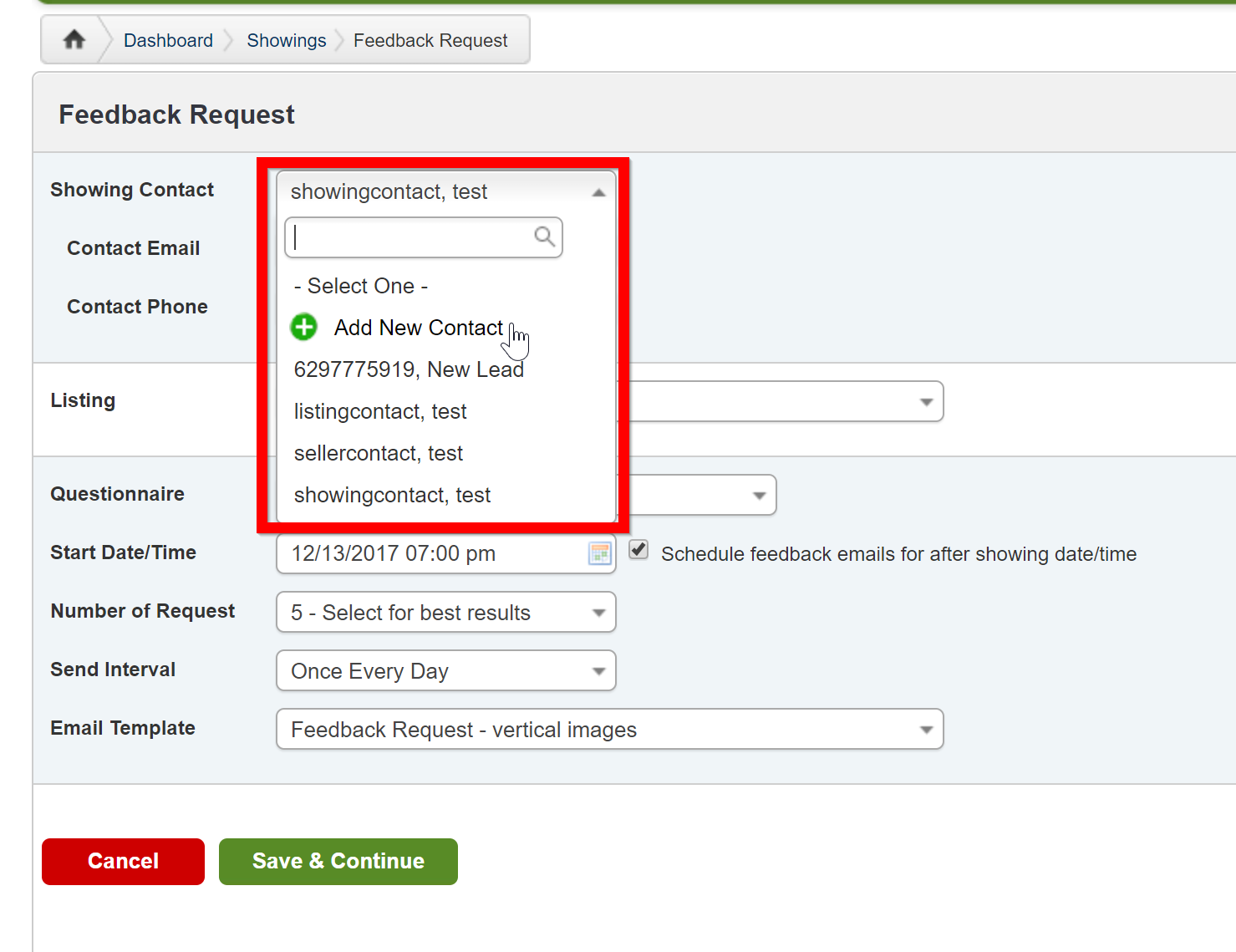Click the Send Interval label
This screenshot has width=1236, height=952.
click(113, 669)
